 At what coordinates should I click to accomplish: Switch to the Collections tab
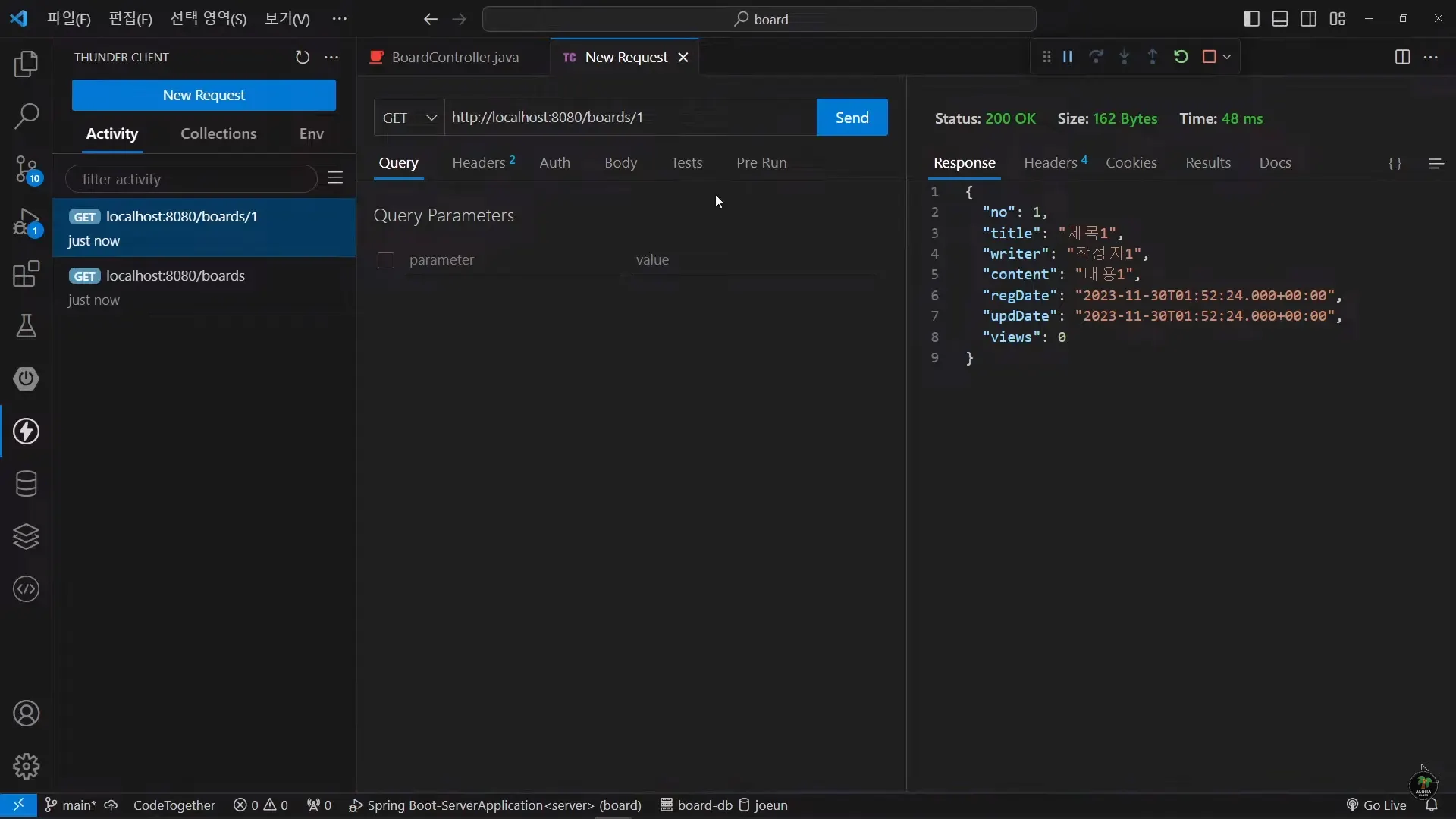click(218, 134)
